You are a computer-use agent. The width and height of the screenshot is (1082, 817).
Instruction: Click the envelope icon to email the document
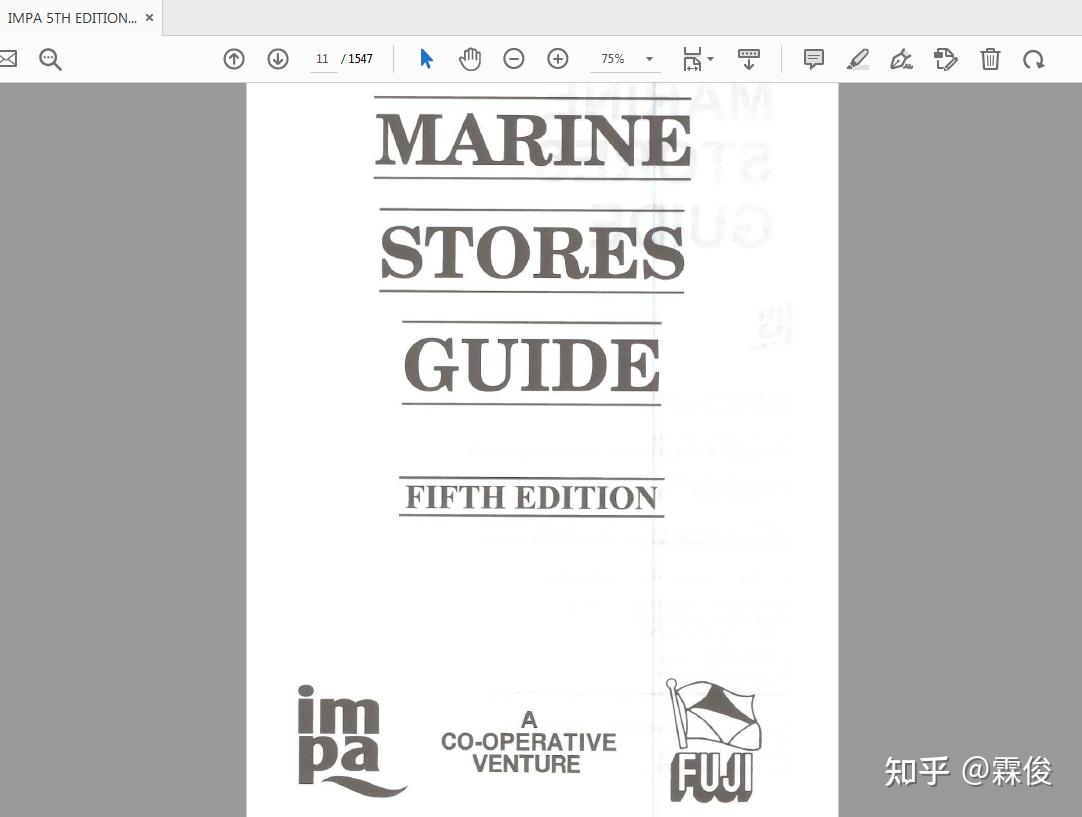(x=8, y=59)
